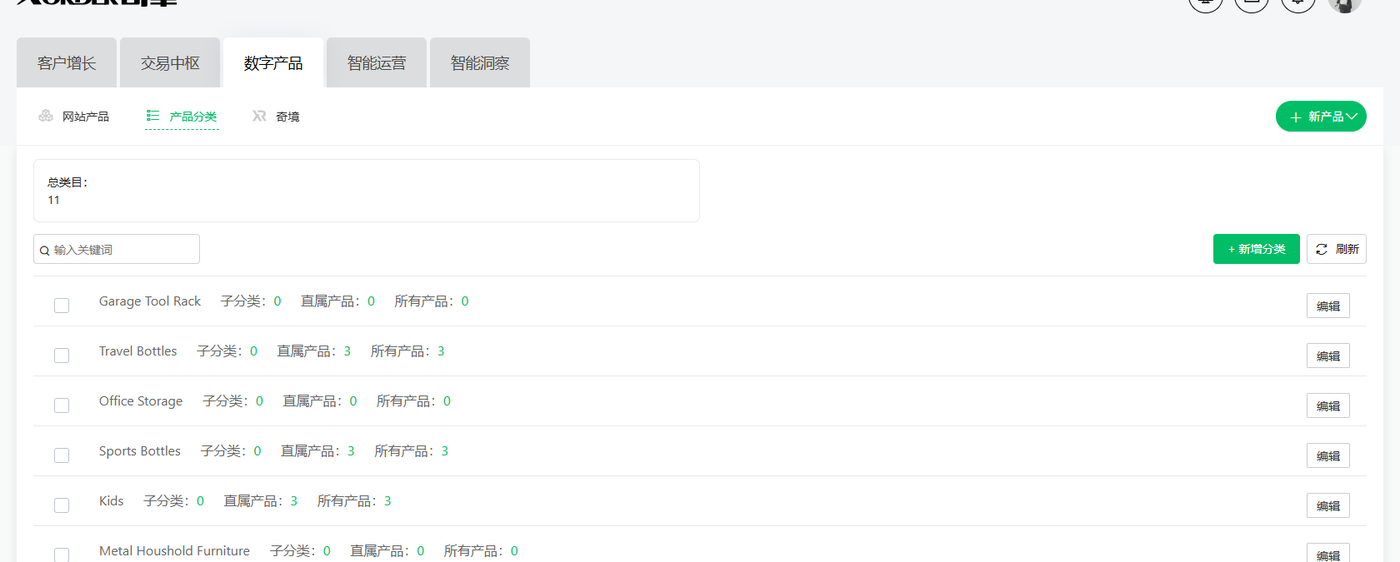
Task: Select the Office Storage checkbox
Action: pyautogui.click(x=61, y=405)
